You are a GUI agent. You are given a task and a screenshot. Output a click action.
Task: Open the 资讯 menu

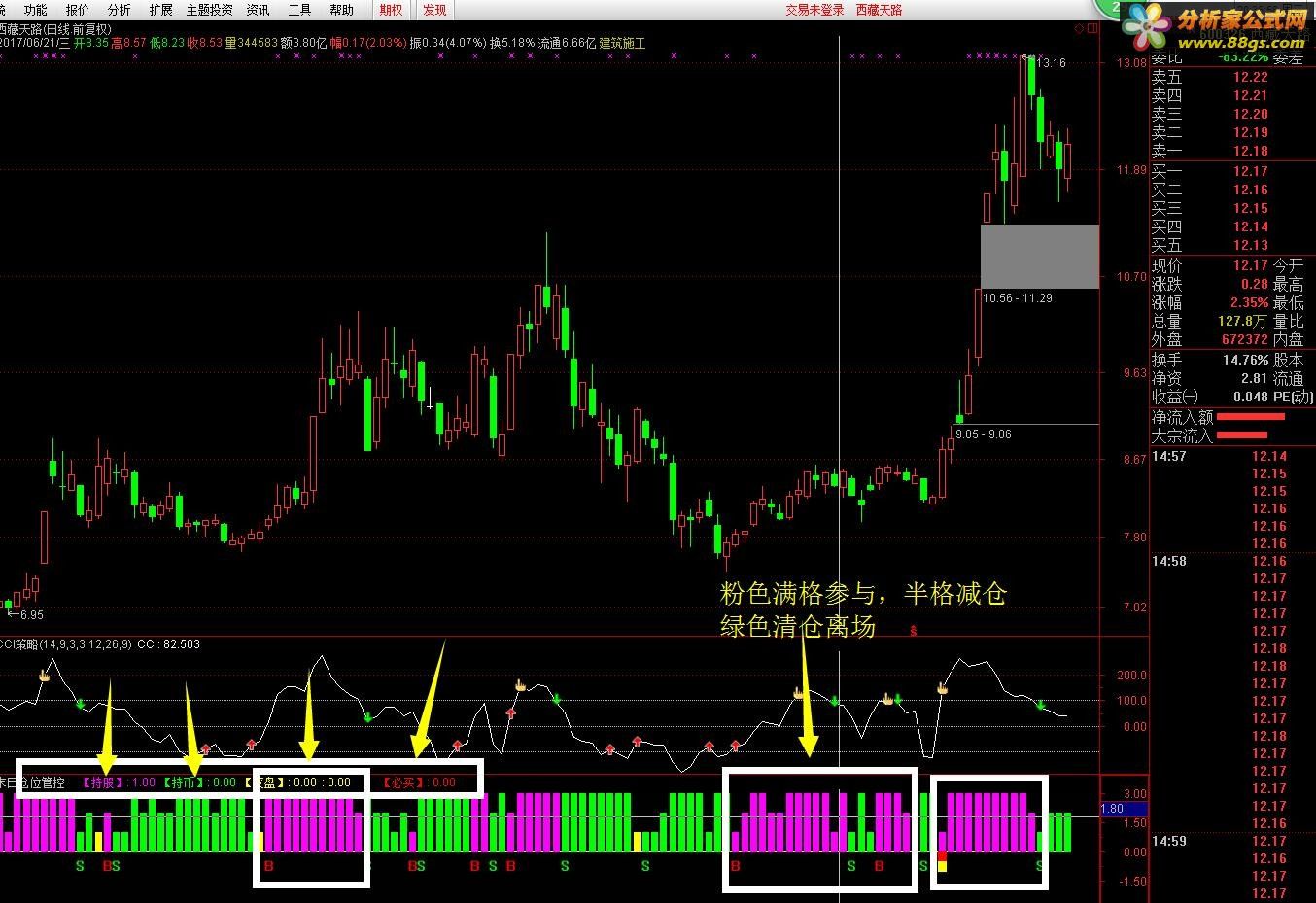point(258,10)
